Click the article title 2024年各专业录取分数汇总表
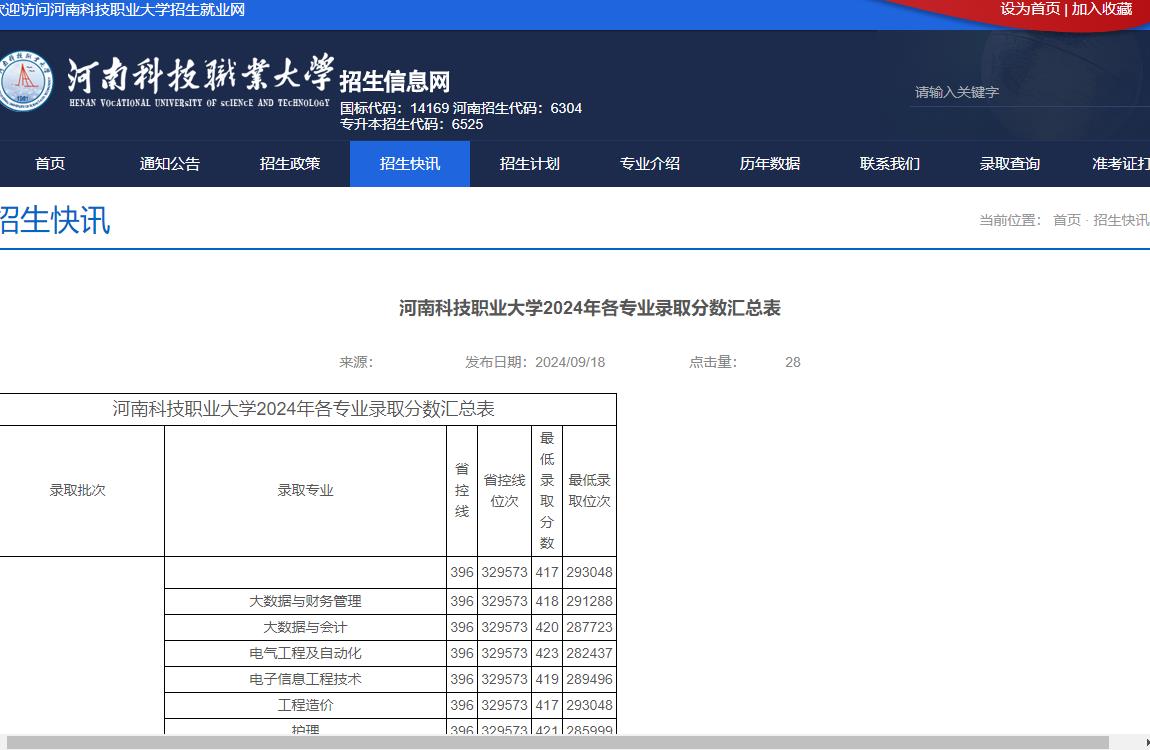The height and width of the screenshot is (750, 1150). point(590,308)
